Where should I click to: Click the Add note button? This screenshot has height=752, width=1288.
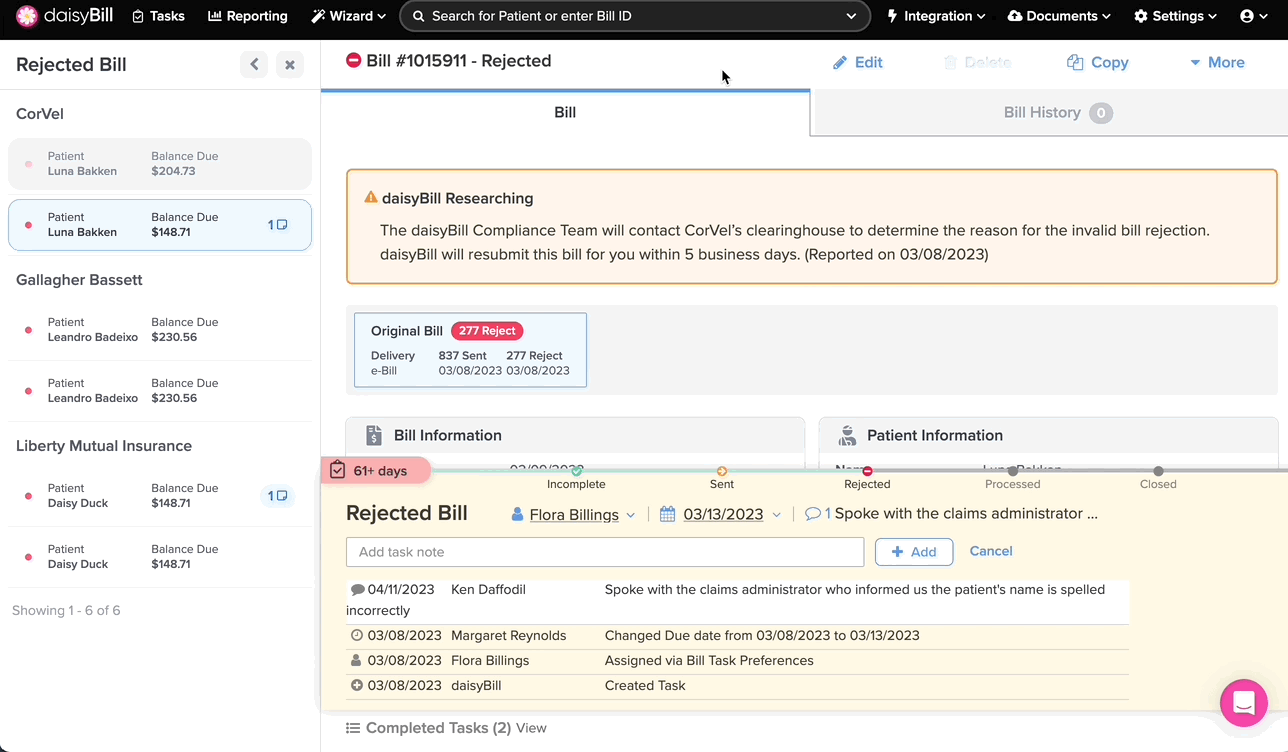pyautogui.click(x=914, y=552)
